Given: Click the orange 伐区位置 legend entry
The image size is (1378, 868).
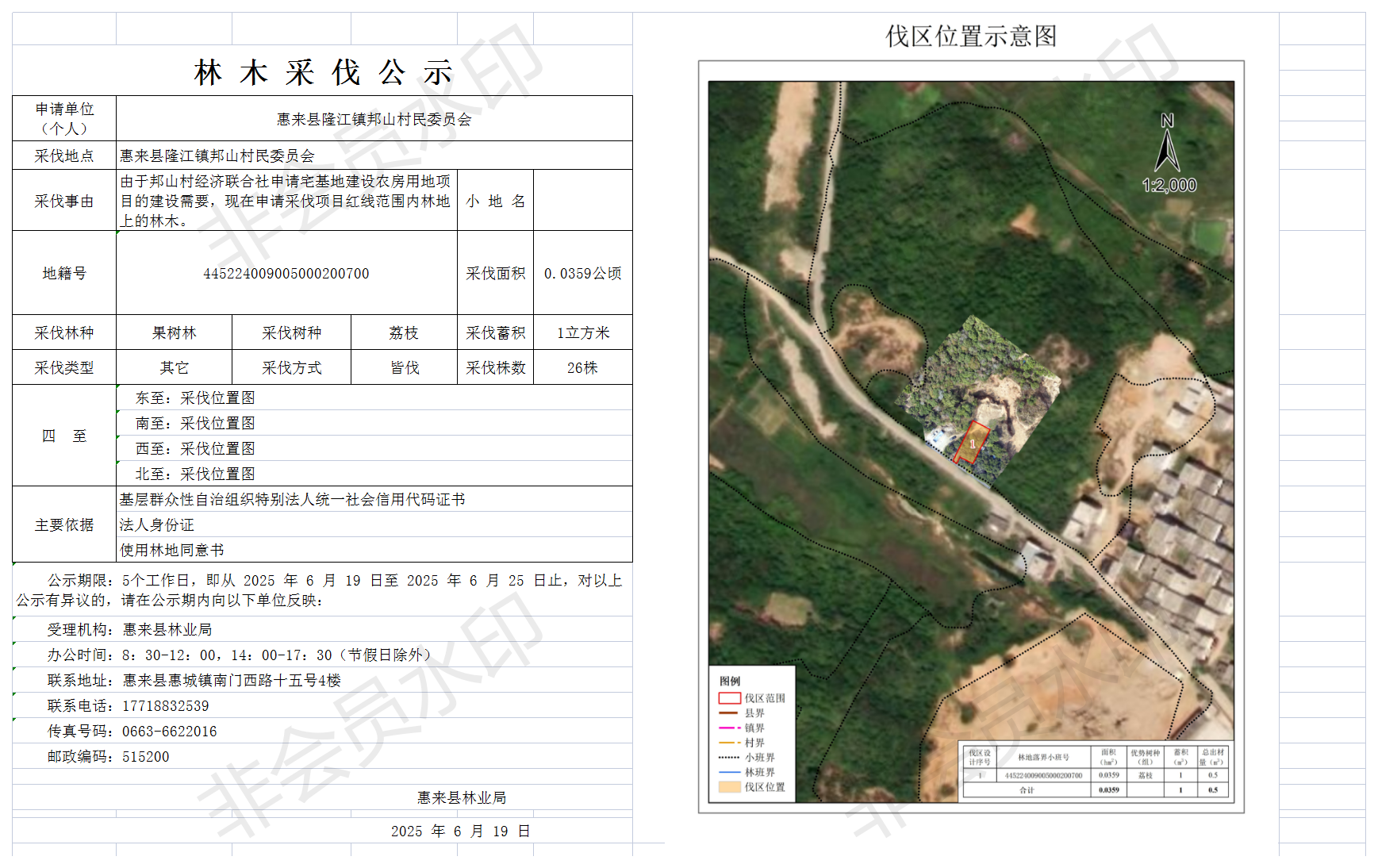Looking at the screenshot, I should tap(752, 787).
